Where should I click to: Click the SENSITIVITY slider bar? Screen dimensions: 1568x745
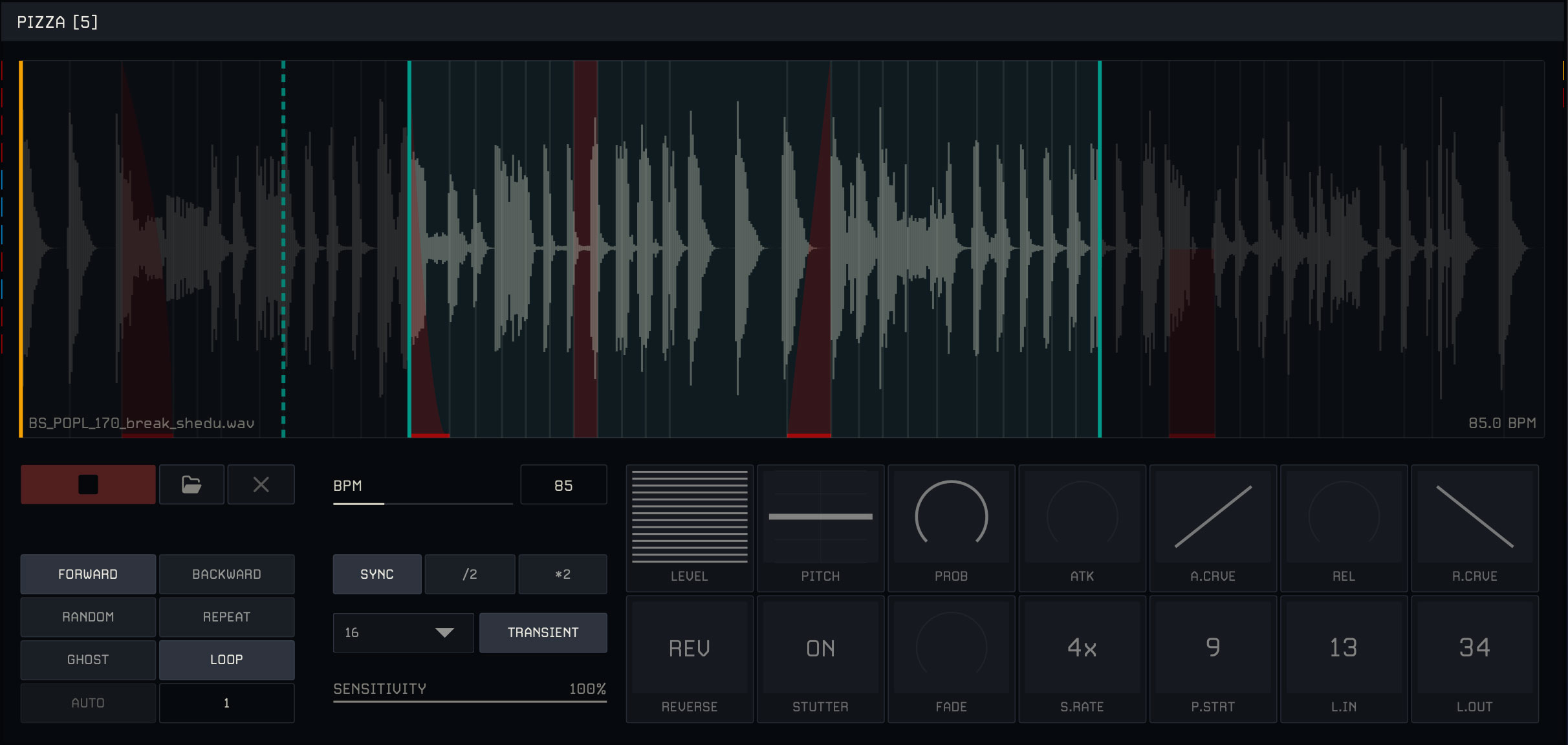(470, 700)
